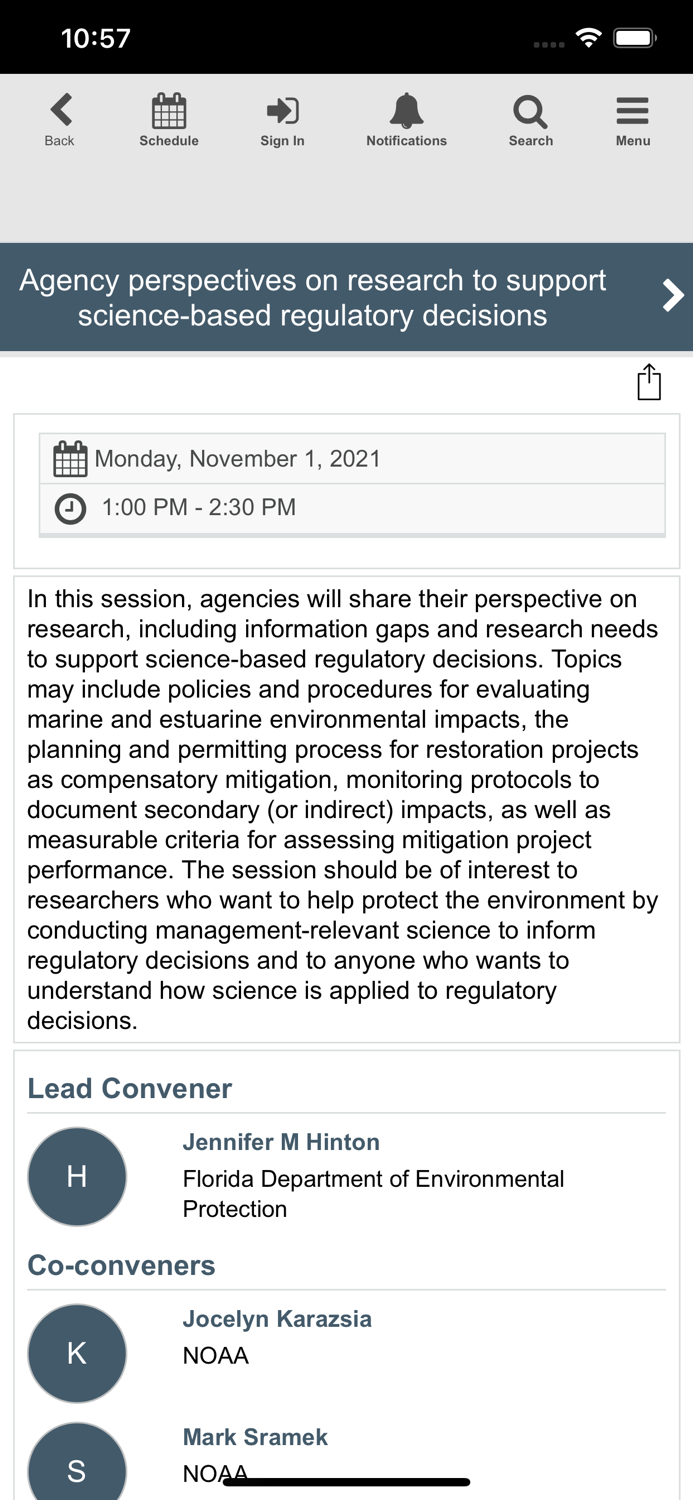Tap the H avatar circle
Viewport: 693px width, 1500px height.
[x=77, y=1177]
